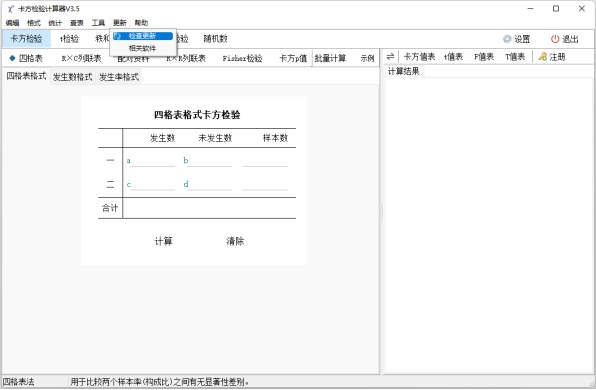Click the 样本数 field in row 二
This screenshot has width=596, height=390.
[x=265, y=184]
